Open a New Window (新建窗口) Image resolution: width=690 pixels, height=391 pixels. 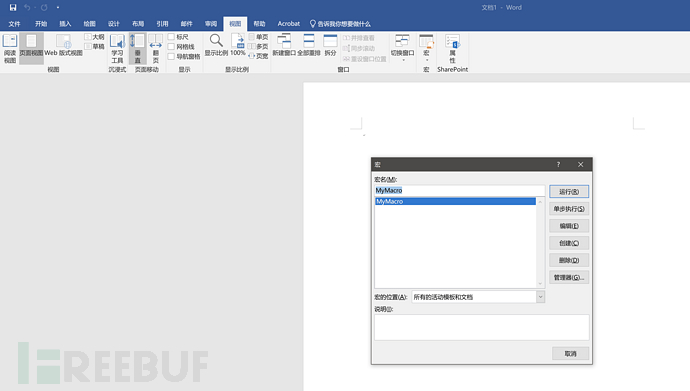pos(284,45)
